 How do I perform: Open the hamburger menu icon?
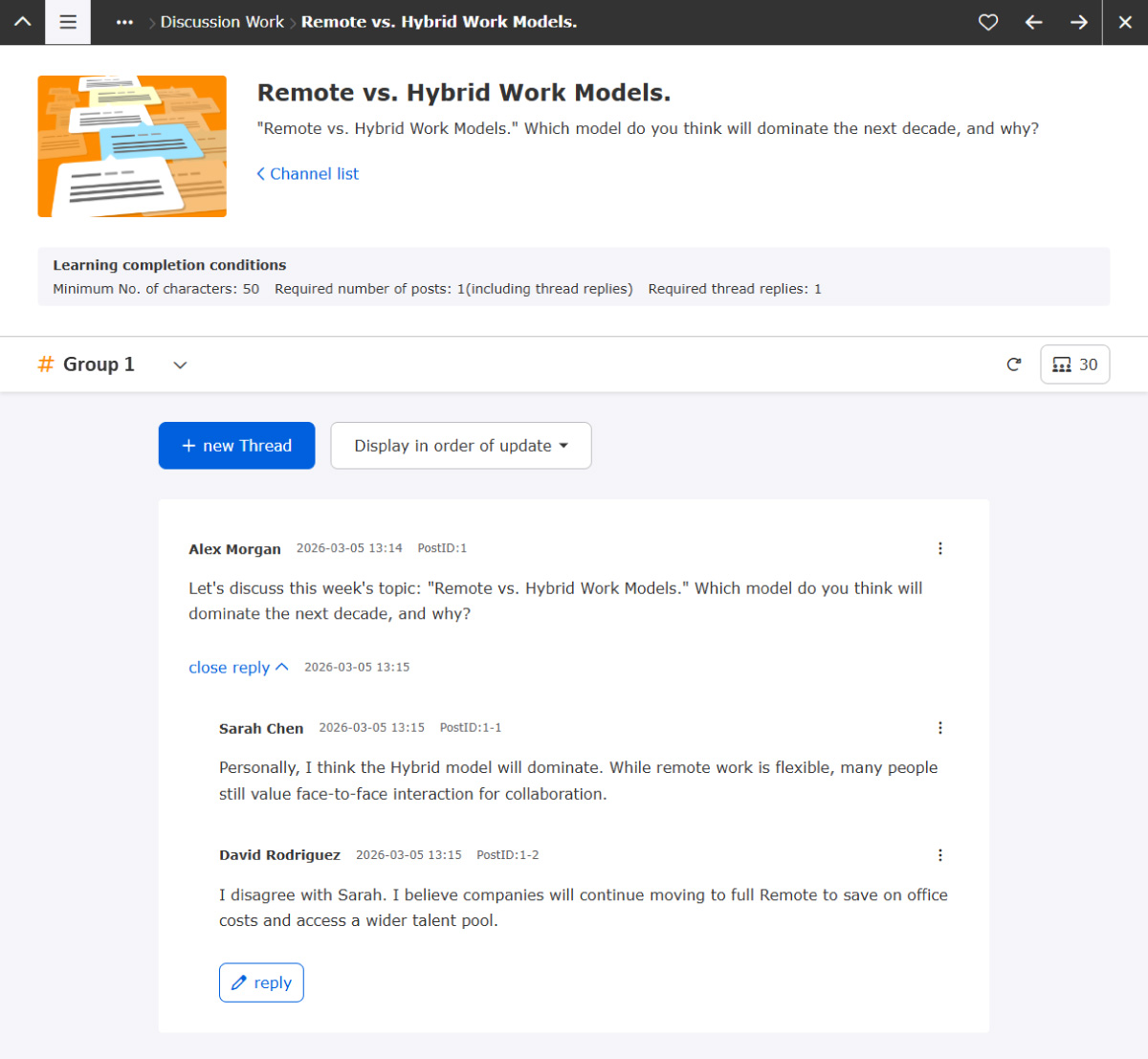point(68,22)
